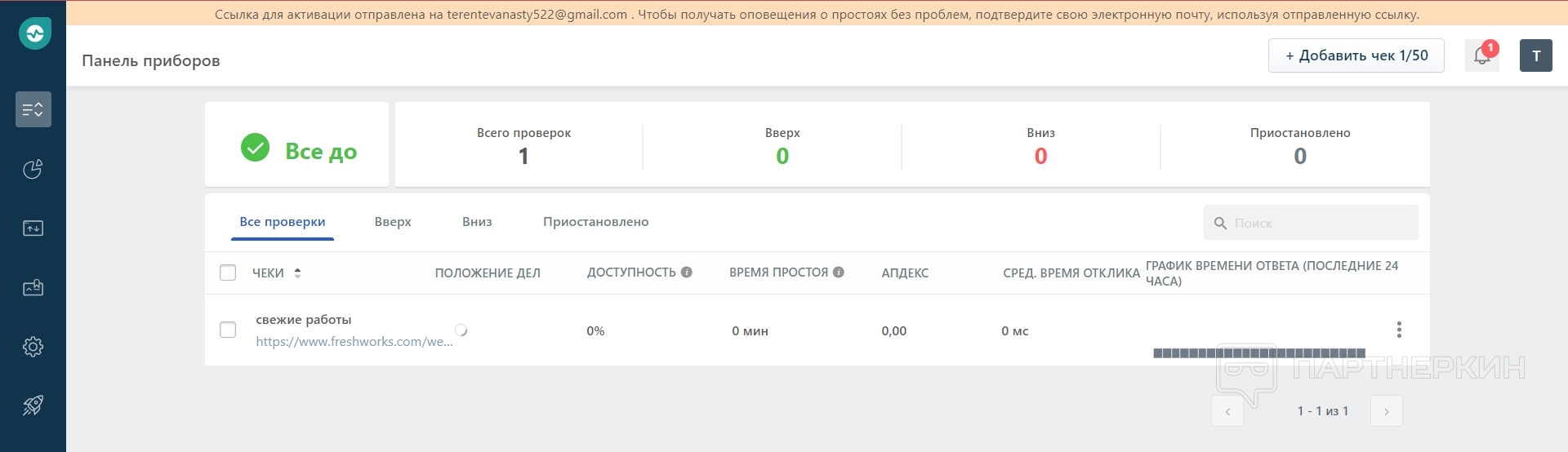Sort by the ЧЕКИ column arrows

pyautogui.click(x=298, y=273)
